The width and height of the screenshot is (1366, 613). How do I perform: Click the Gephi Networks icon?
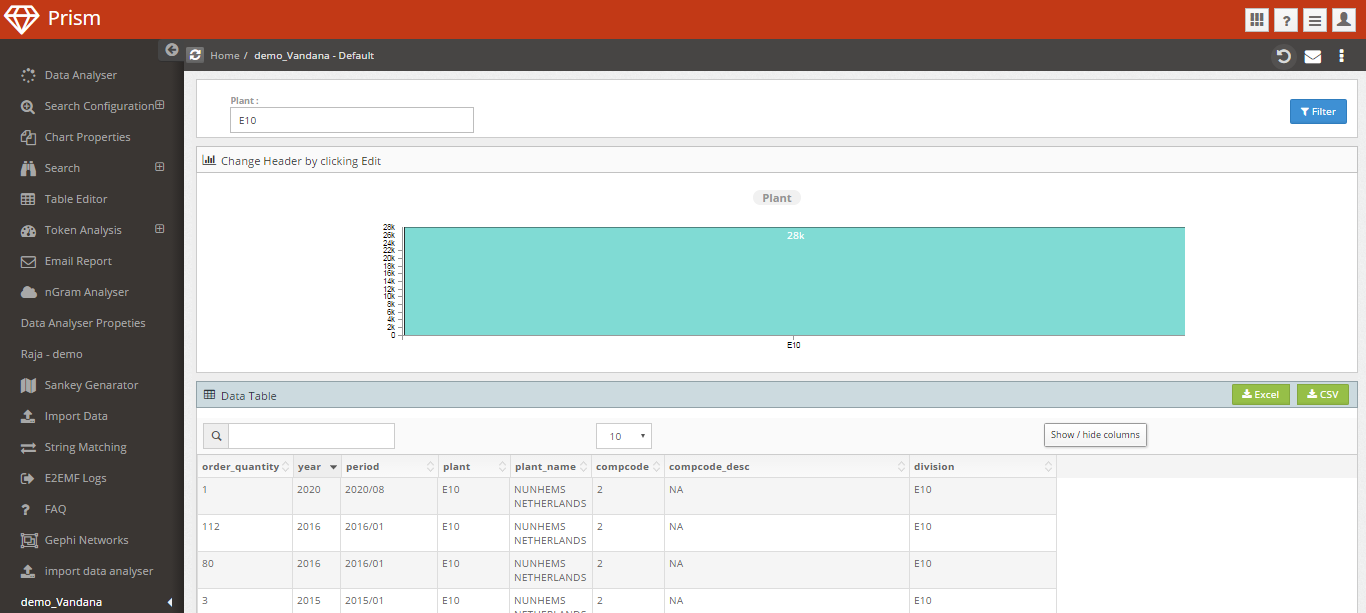point(28,540)
